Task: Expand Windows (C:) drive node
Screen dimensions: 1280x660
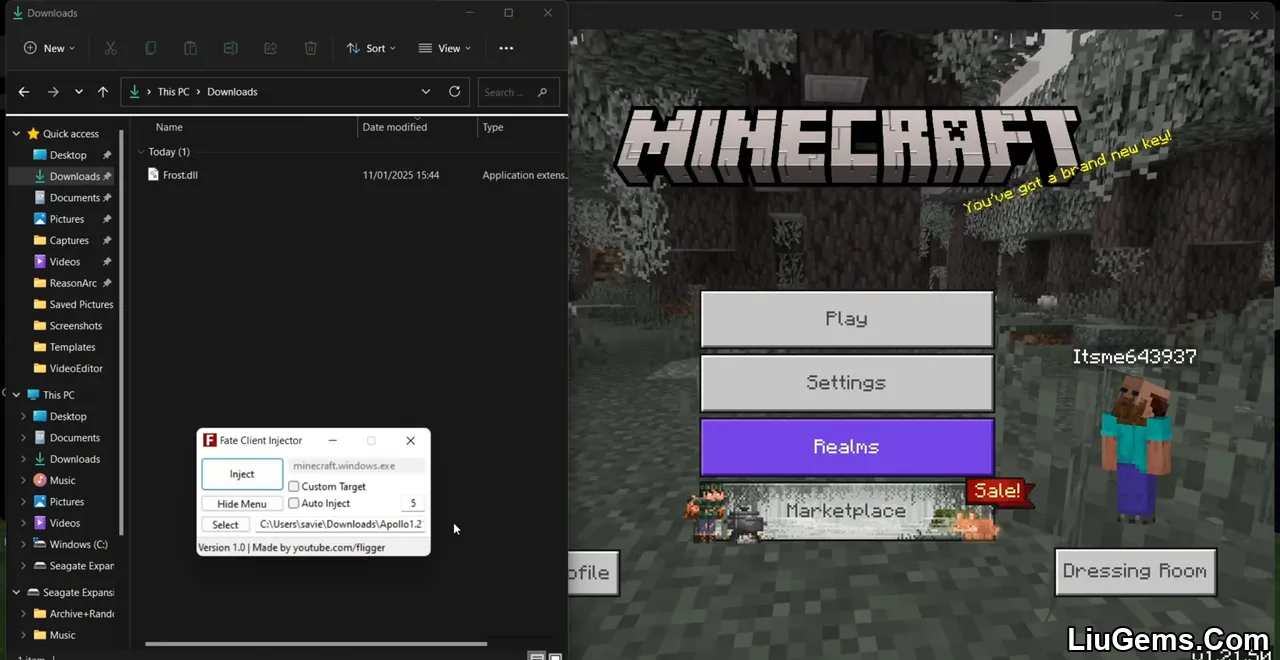Action: pos(24,544)
